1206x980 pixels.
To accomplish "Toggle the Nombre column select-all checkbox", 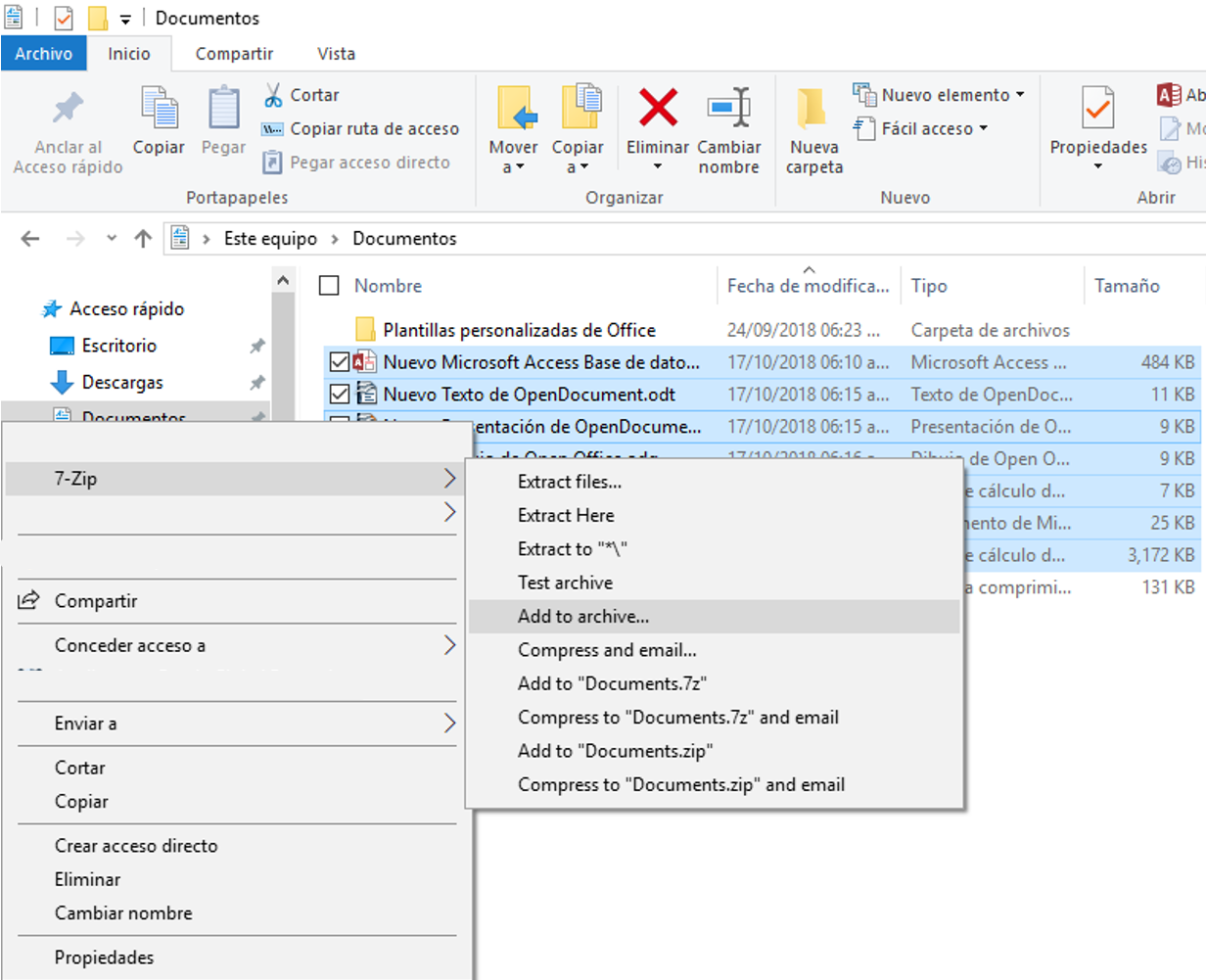I will pyautogui.click(x=328, y=286).
